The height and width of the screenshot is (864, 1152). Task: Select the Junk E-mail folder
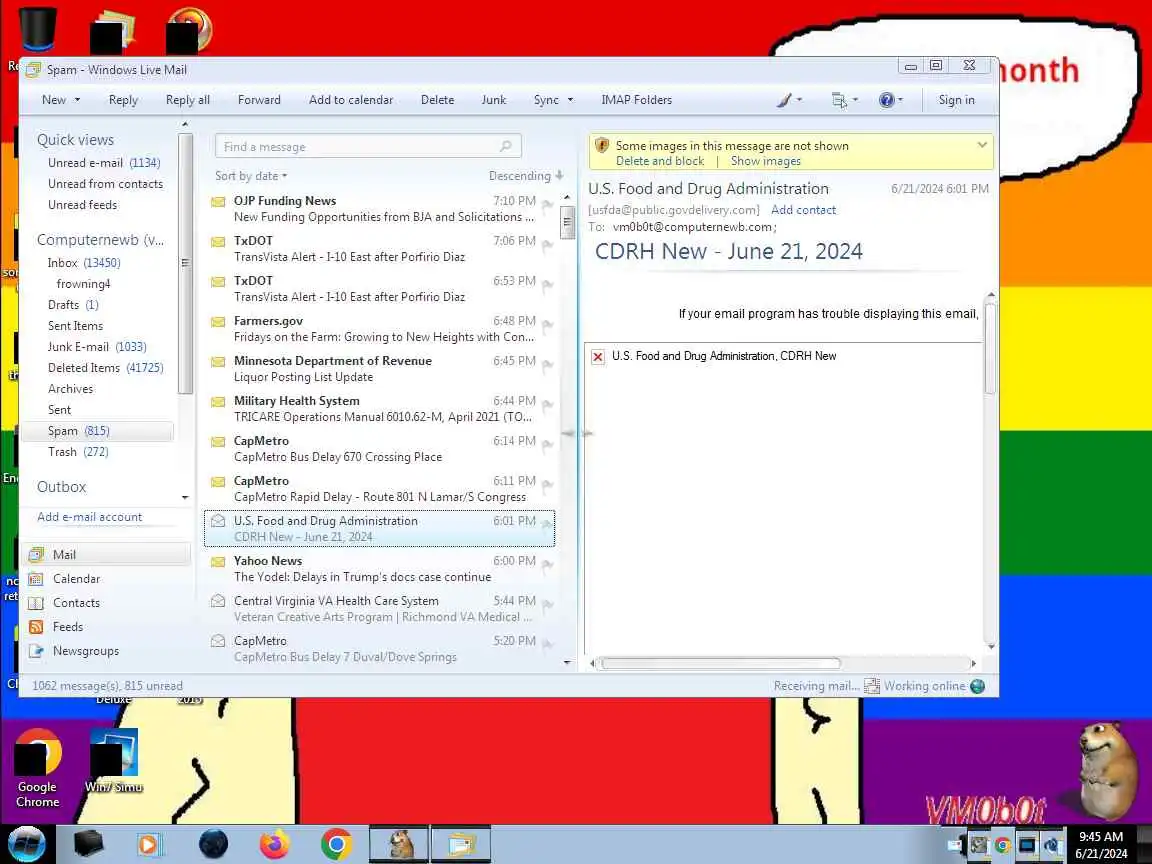[97, 347]
